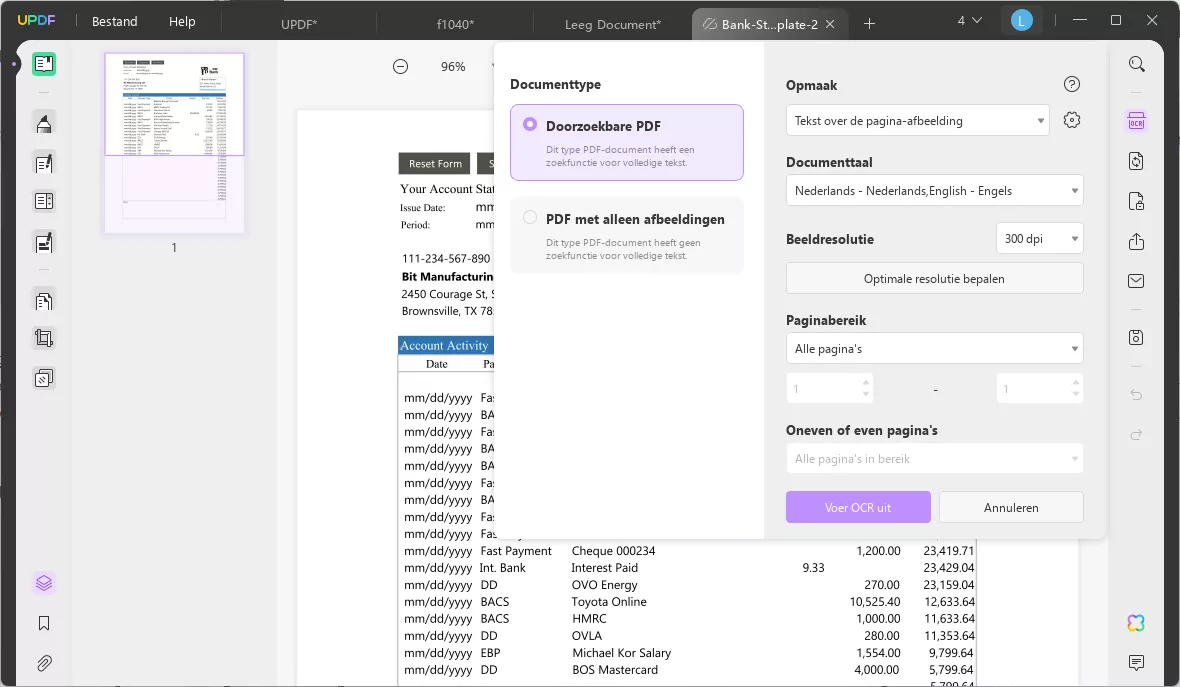
Task: Click the 'BOS Mastercard' entry
Action: coord(615,670)
